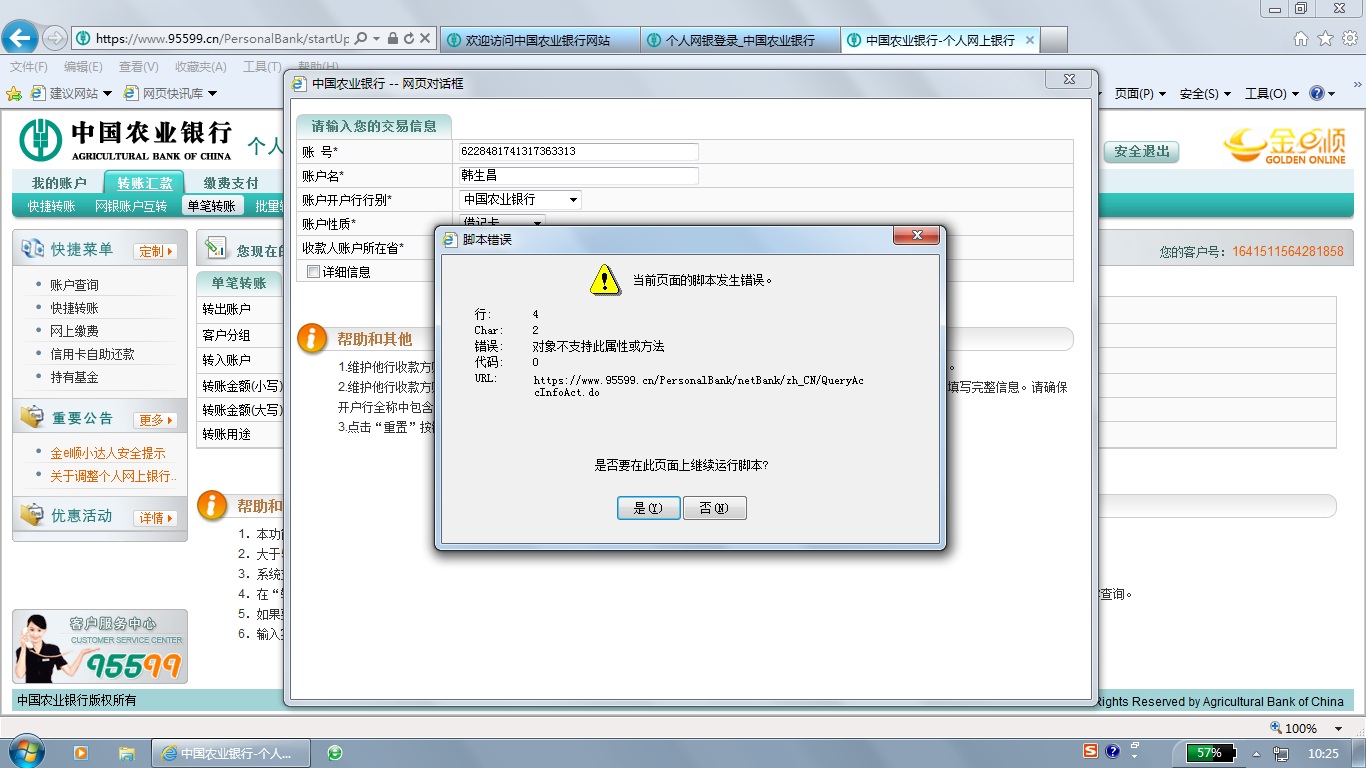Open the 查看(V) menu
The width and height of the screenshot is (1366, 768).
(138, 67)
